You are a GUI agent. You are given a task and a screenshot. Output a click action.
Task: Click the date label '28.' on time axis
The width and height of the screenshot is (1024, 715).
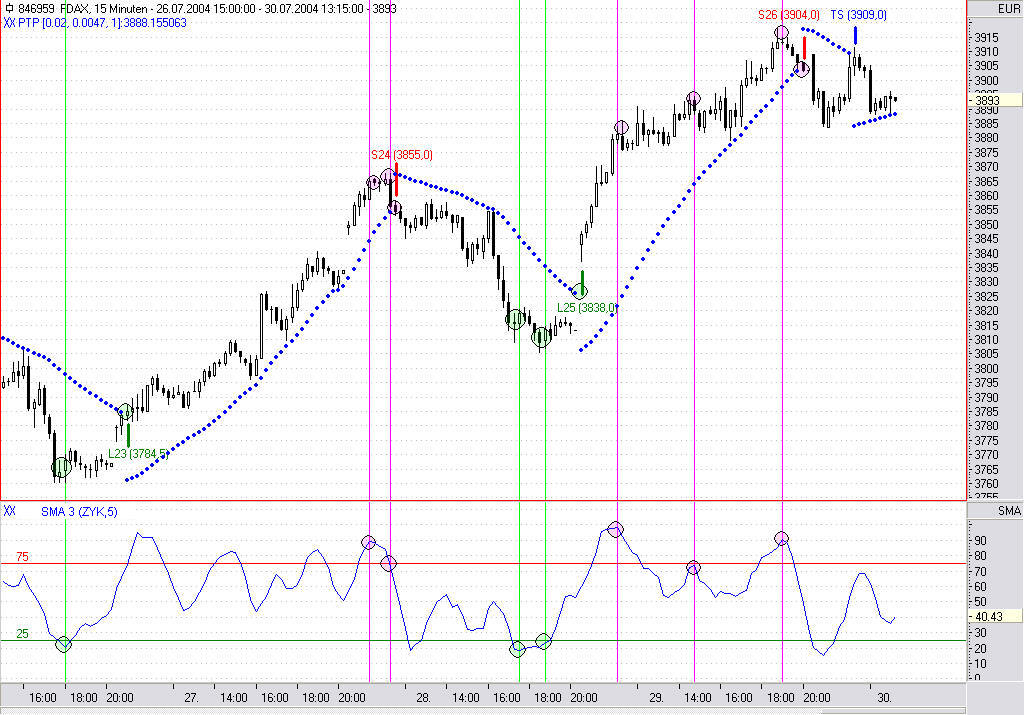(423, 697)
